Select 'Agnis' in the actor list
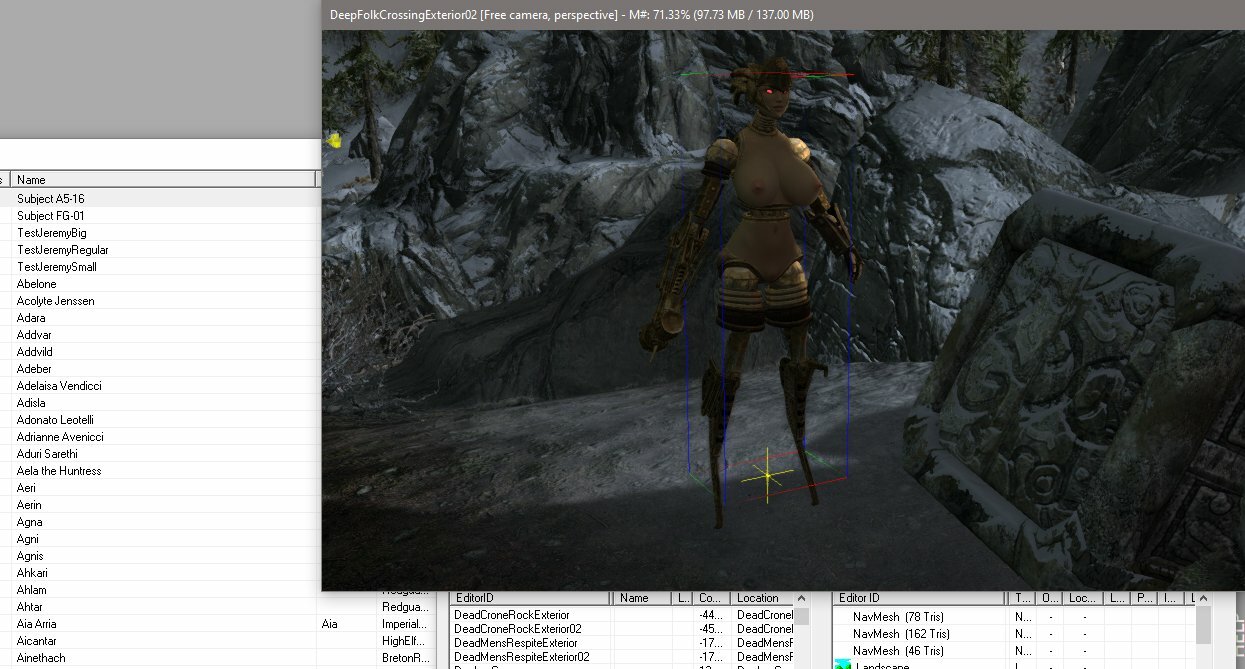Screen dimensions: 1245x669 point(30,556)
